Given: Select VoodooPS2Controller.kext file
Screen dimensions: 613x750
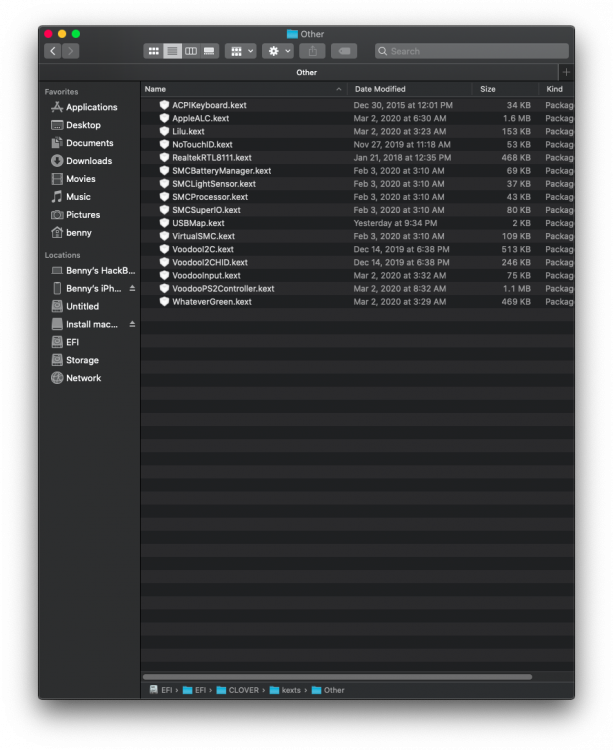Looking at the screenshot, I should tap(357, 289).
